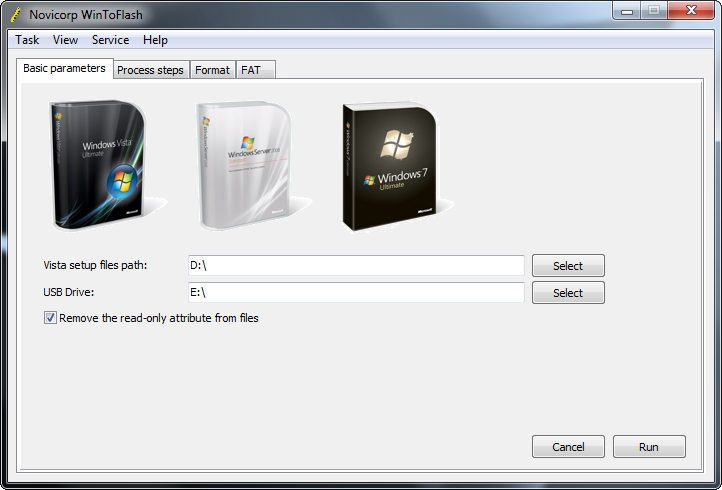Click Select button for USB Drive

pyautogui.click(x=568, y=292)
